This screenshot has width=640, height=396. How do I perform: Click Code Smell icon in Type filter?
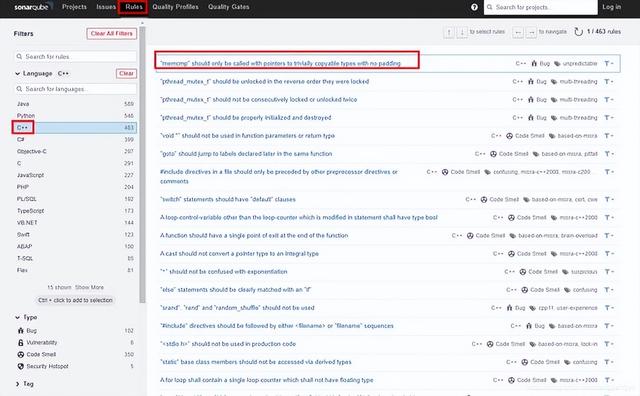click(20, 354)
